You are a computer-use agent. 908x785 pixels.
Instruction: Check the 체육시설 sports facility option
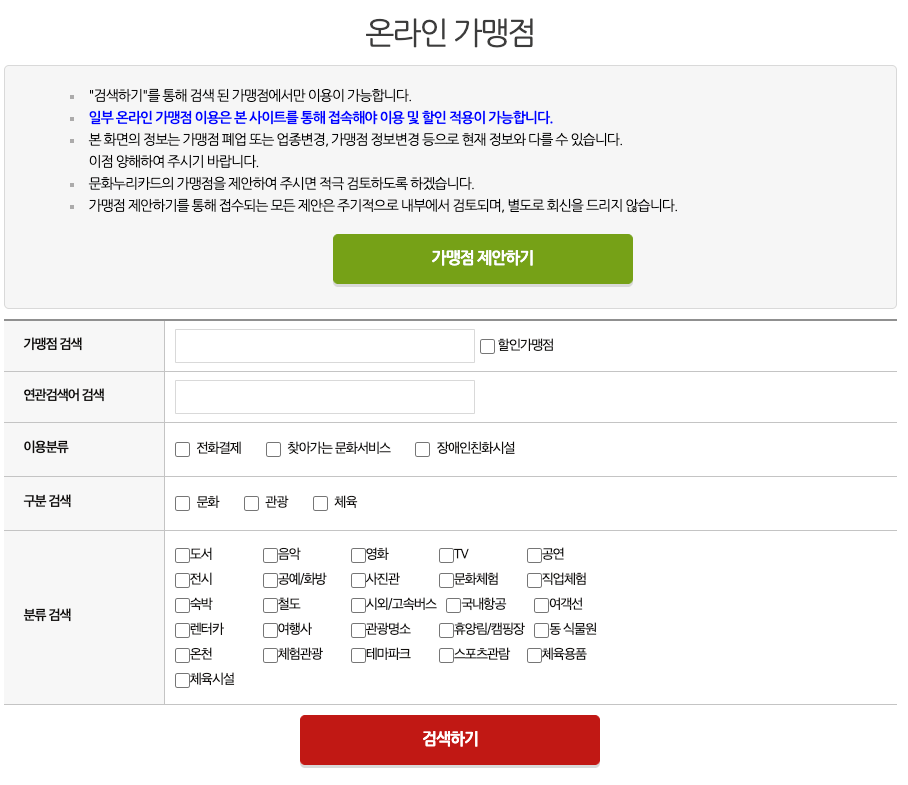click(182, 680)
